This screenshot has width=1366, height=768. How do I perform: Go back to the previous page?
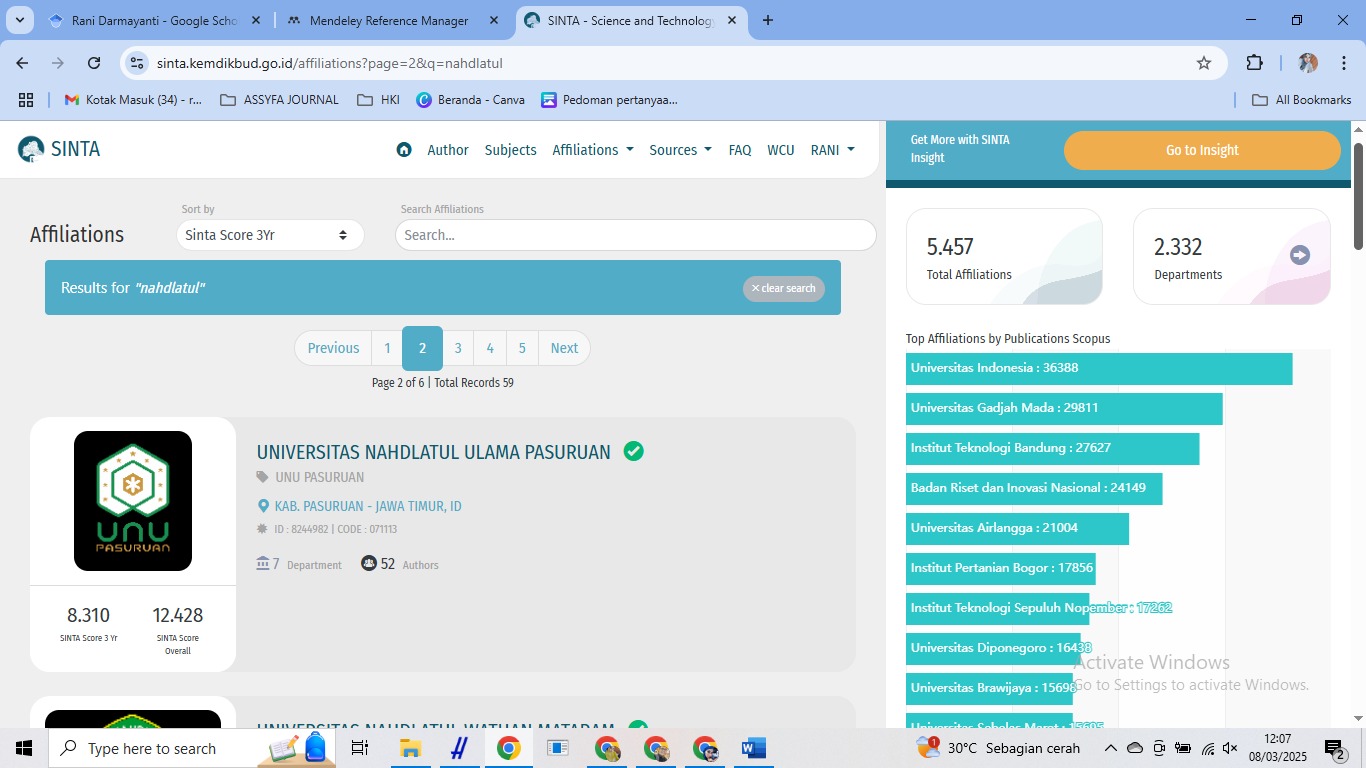pyautogui.click(x=22, y=63)
